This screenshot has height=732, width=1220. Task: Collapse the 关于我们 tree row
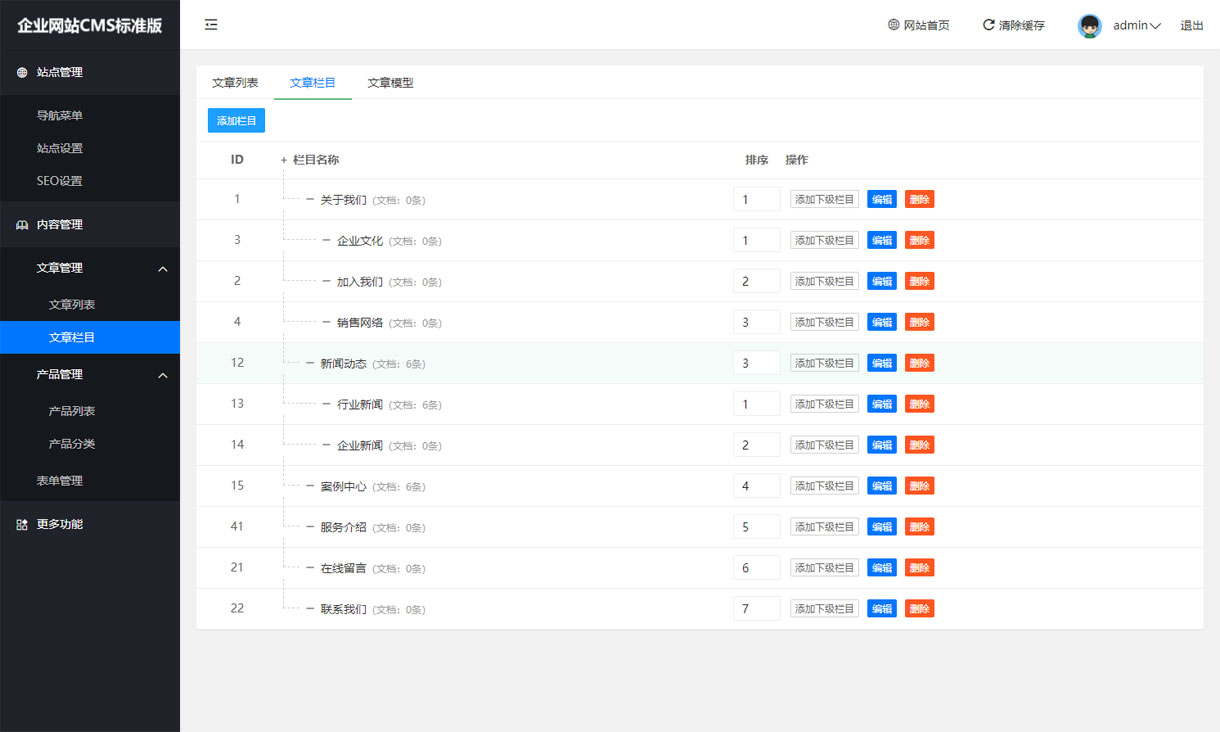[310, 200]
